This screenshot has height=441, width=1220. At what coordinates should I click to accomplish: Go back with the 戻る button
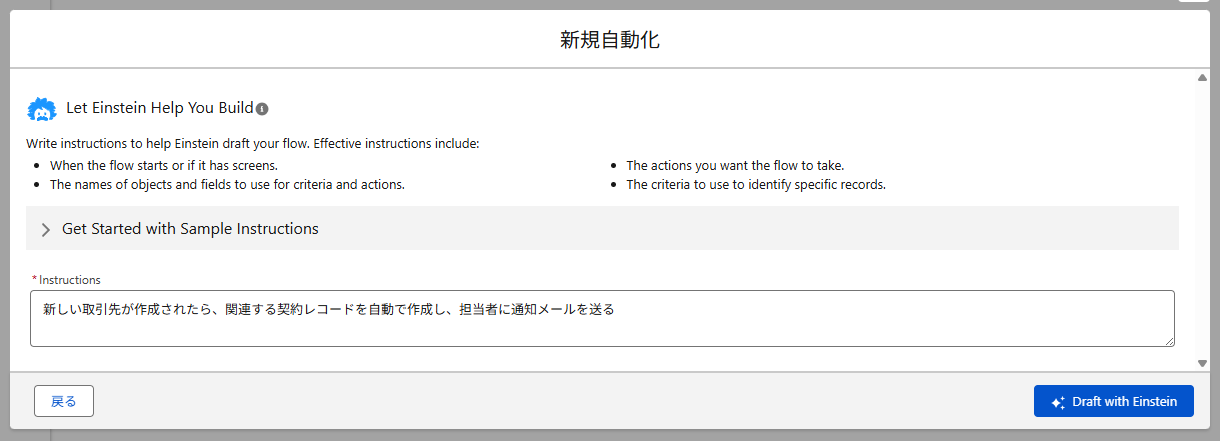click(64, 401)
